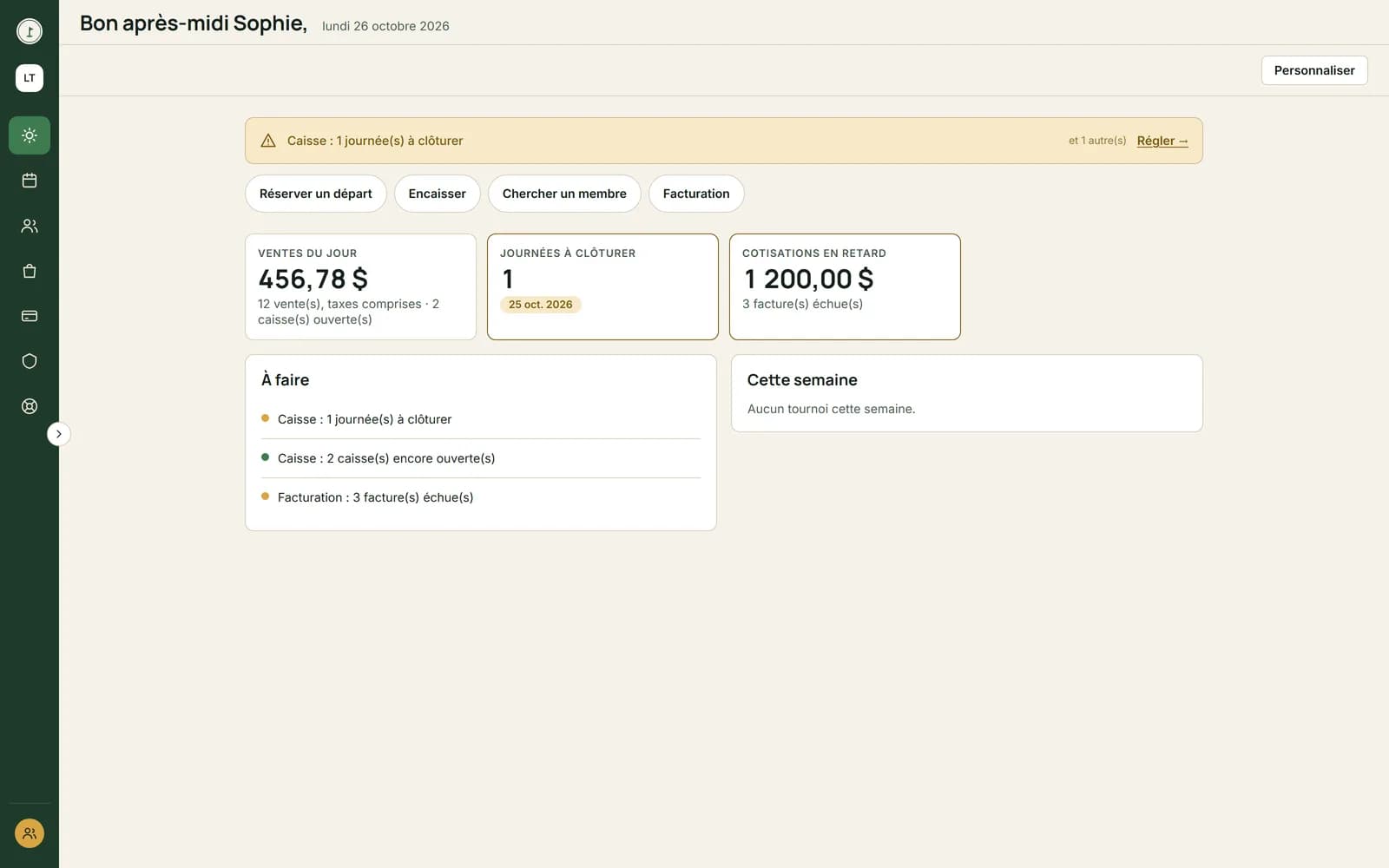Click the Cette semaine heading
Image resolution: width=1389 pixels, height=868 pixels.
pyautogui.click(x=802, y=380)
